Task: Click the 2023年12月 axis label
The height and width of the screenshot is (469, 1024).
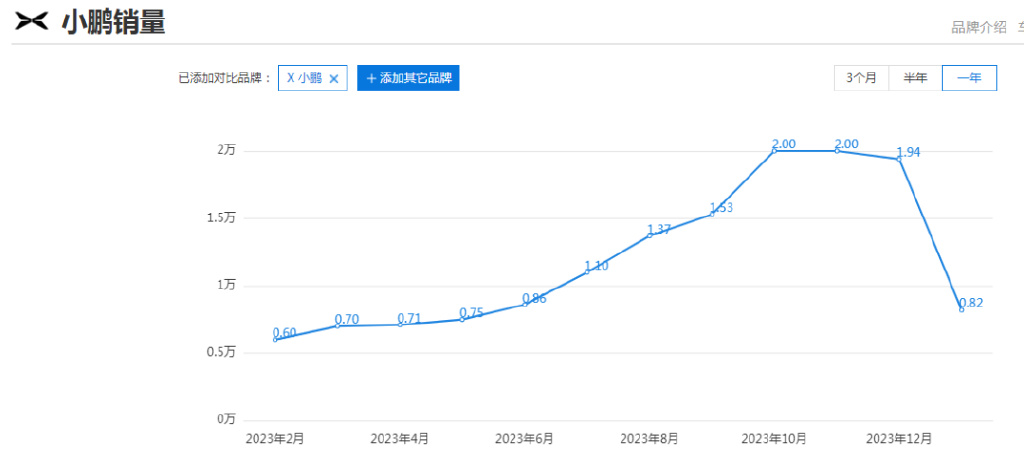Action: coord(899,438)
